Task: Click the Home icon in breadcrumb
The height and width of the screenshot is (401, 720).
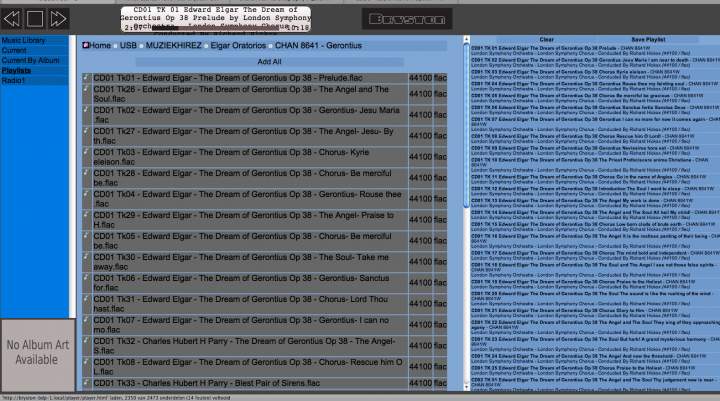Action: coord(85,45)
